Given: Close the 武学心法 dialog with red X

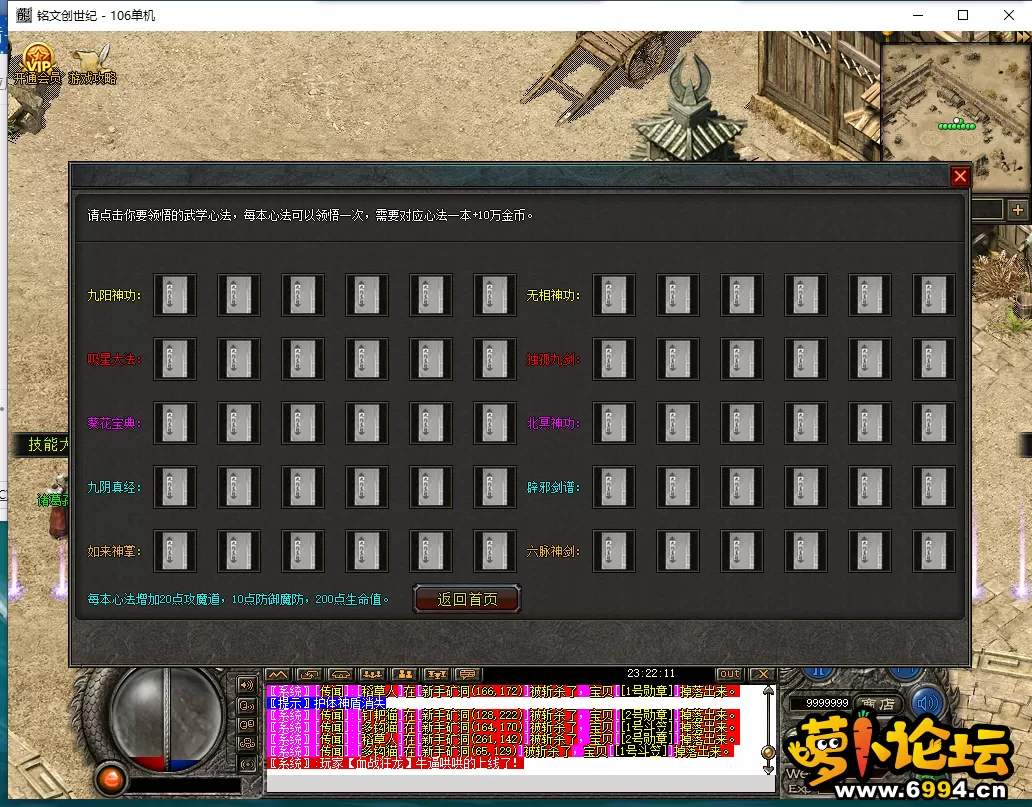Looking at the screenshot, I should click(960, 176).
